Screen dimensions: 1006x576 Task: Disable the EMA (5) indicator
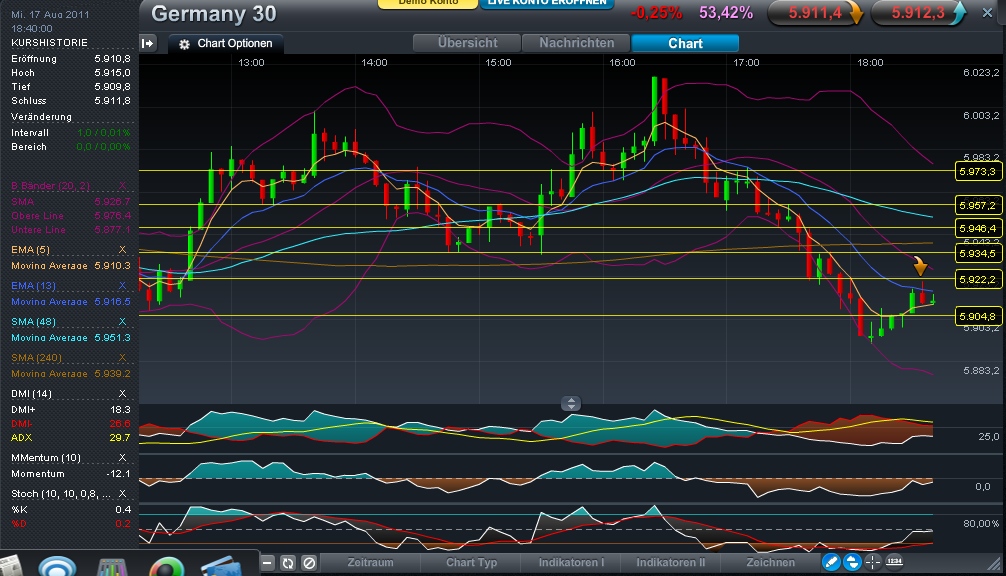pyautogui.click(x=124, y=249)
